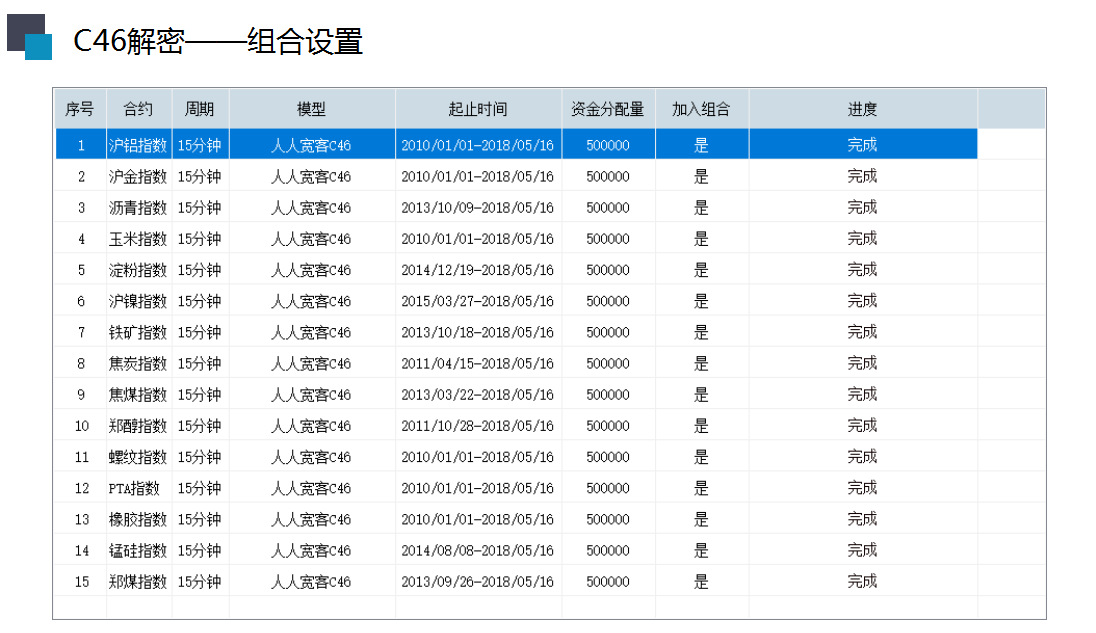Click date range 2014/12/19-2018/05/16 cell
The width and height of the screenshot is (1096, 633).
478,270
